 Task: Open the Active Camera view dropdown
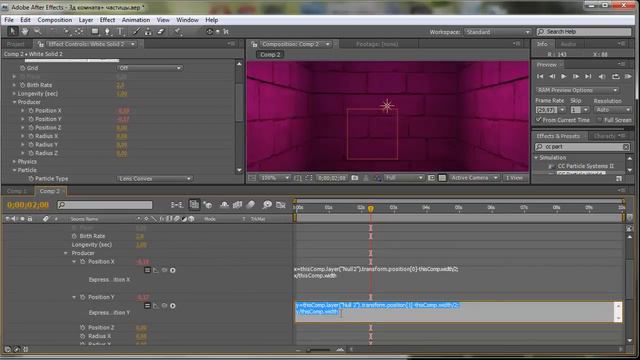(474, 178)
